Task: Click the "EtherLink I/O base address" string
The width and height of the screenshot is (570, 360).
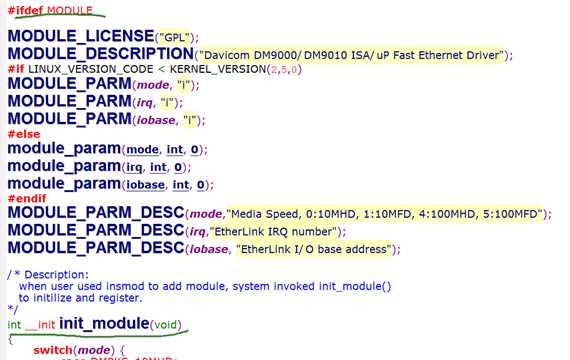Action: point(314,249)
